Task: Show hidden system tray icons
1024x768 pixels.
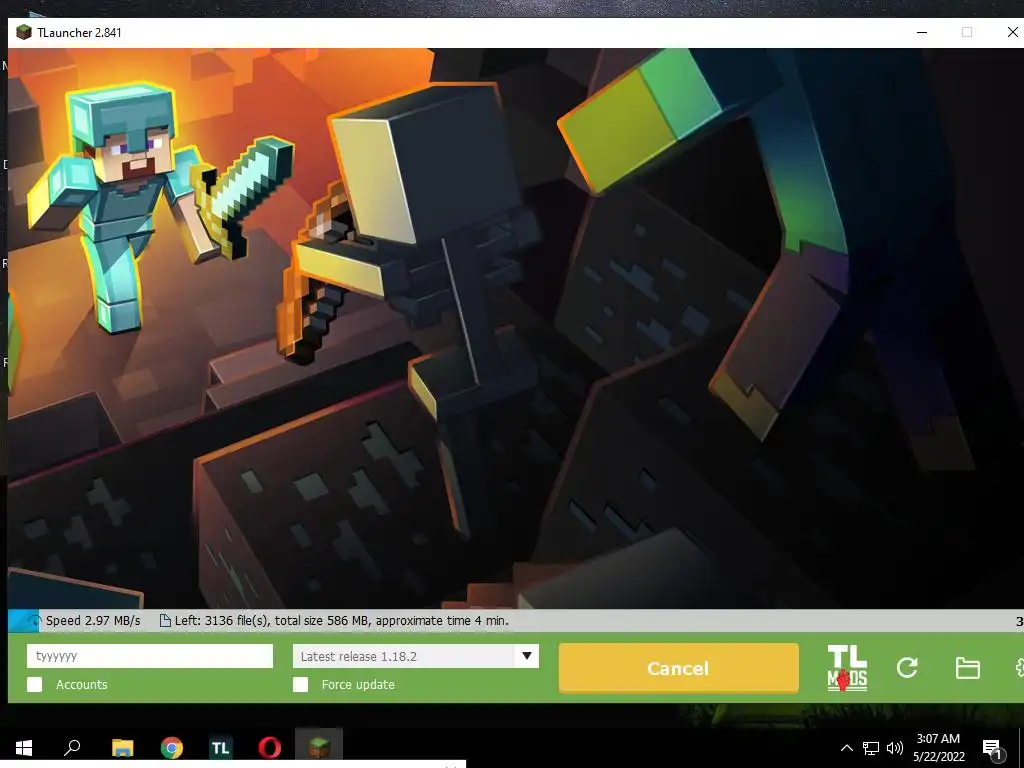Action: pos(846,748)
